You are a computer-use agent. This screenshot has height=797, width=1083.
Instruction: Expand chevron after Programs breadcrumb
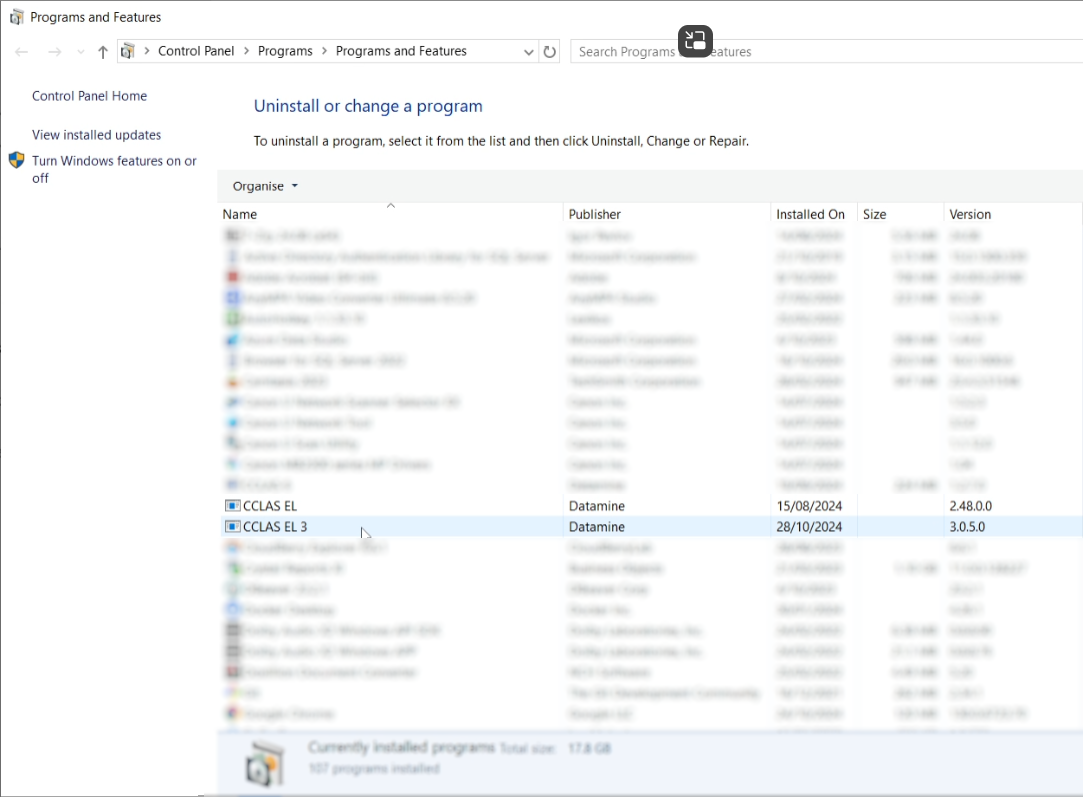click(324, 51)
